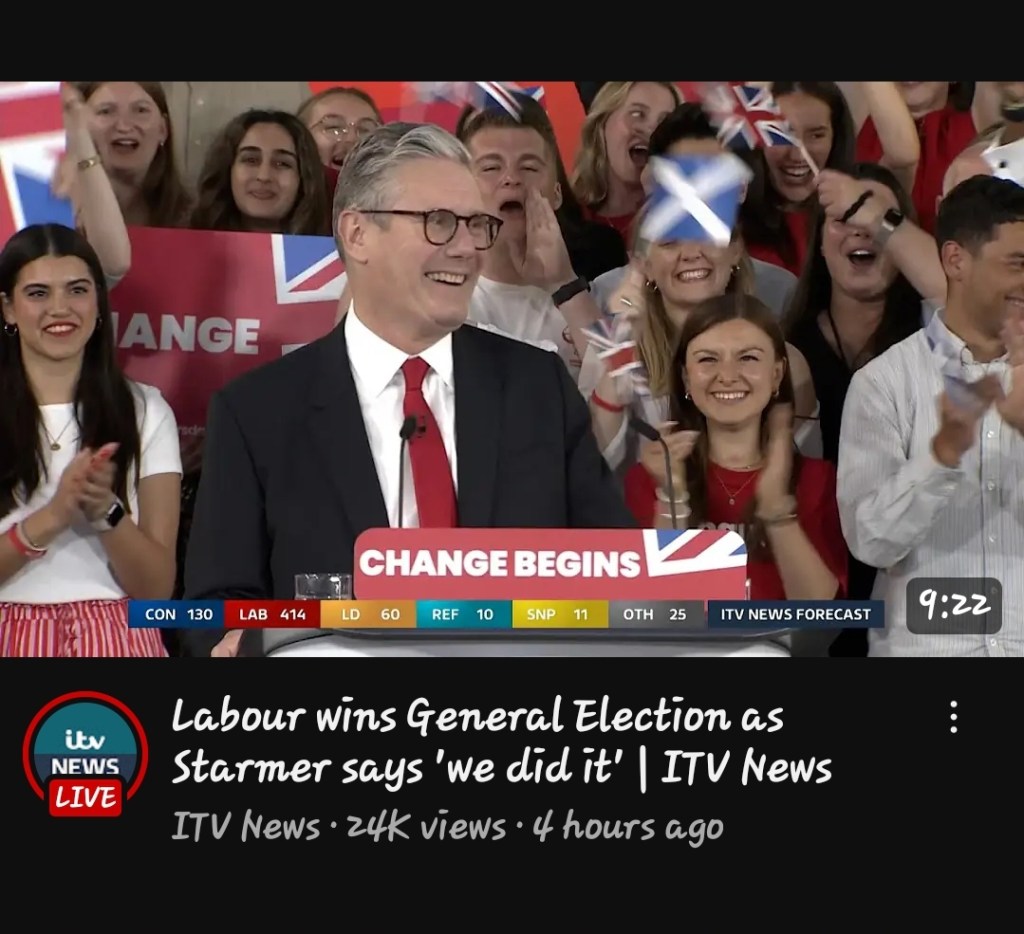Viewport: 1024px width, 934px height.
Task: Click the SNP 11 seat count box
Action: tap(560, 614)
